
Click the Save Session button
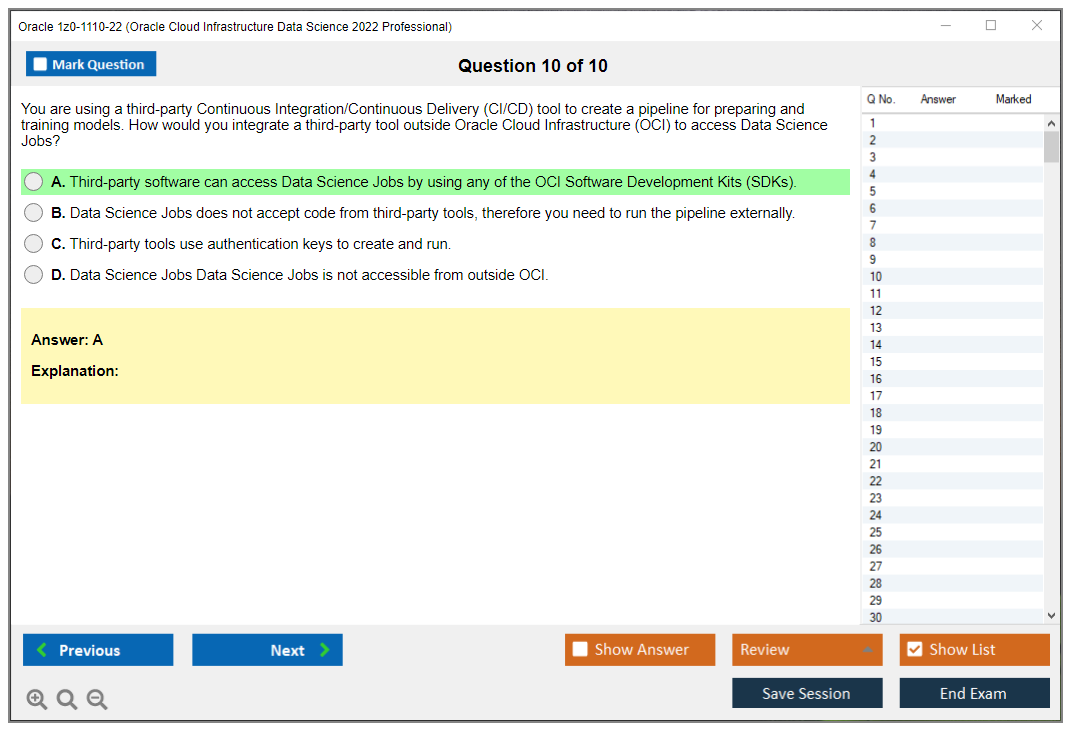pyautogui.click(x=807, y=693)
